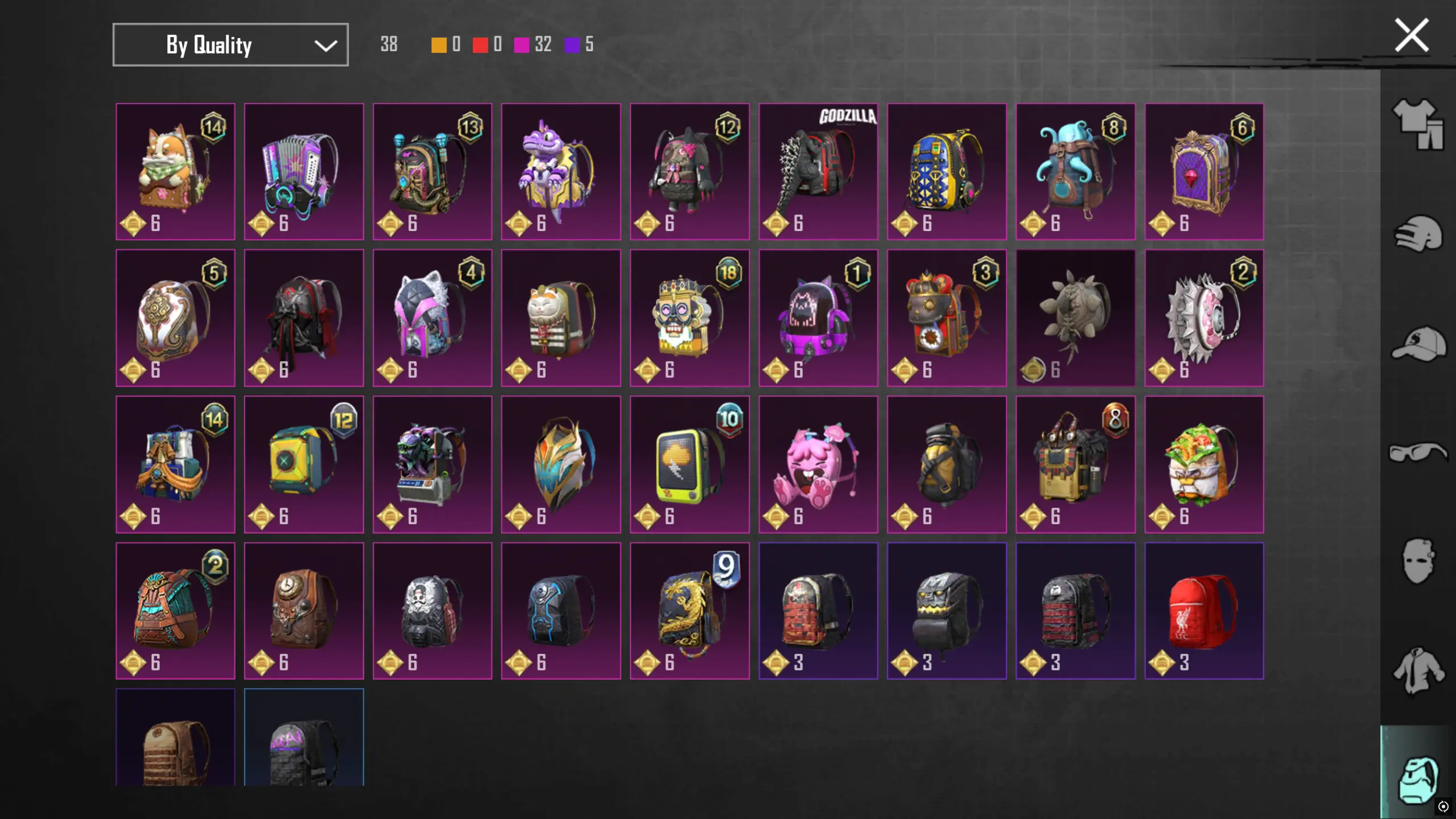
Task: Select the purple dragon backpack
Action: [x=561, y=171]
